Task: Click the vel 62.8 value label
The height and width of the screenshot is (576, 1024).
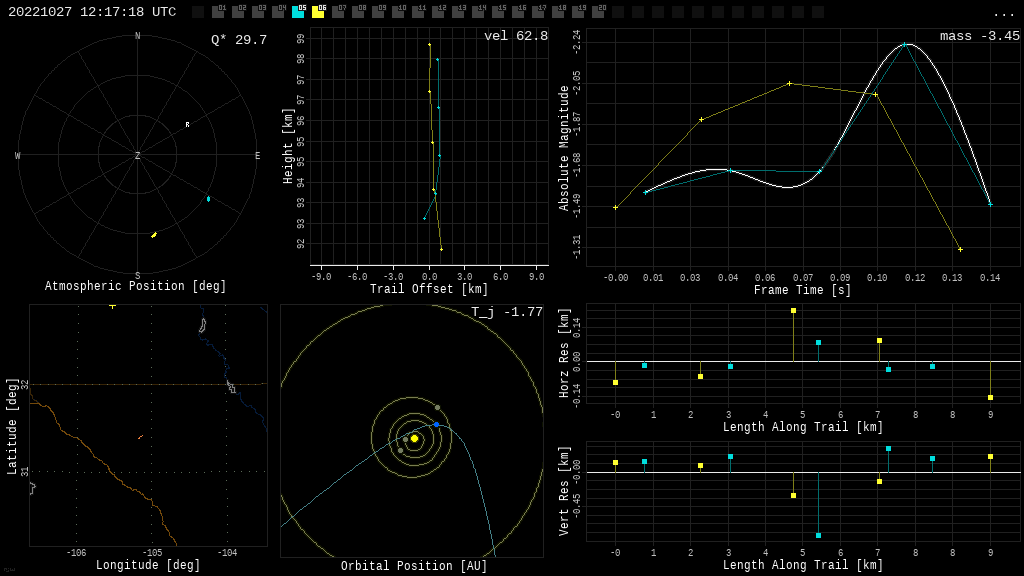Action: tap(515, 36)
